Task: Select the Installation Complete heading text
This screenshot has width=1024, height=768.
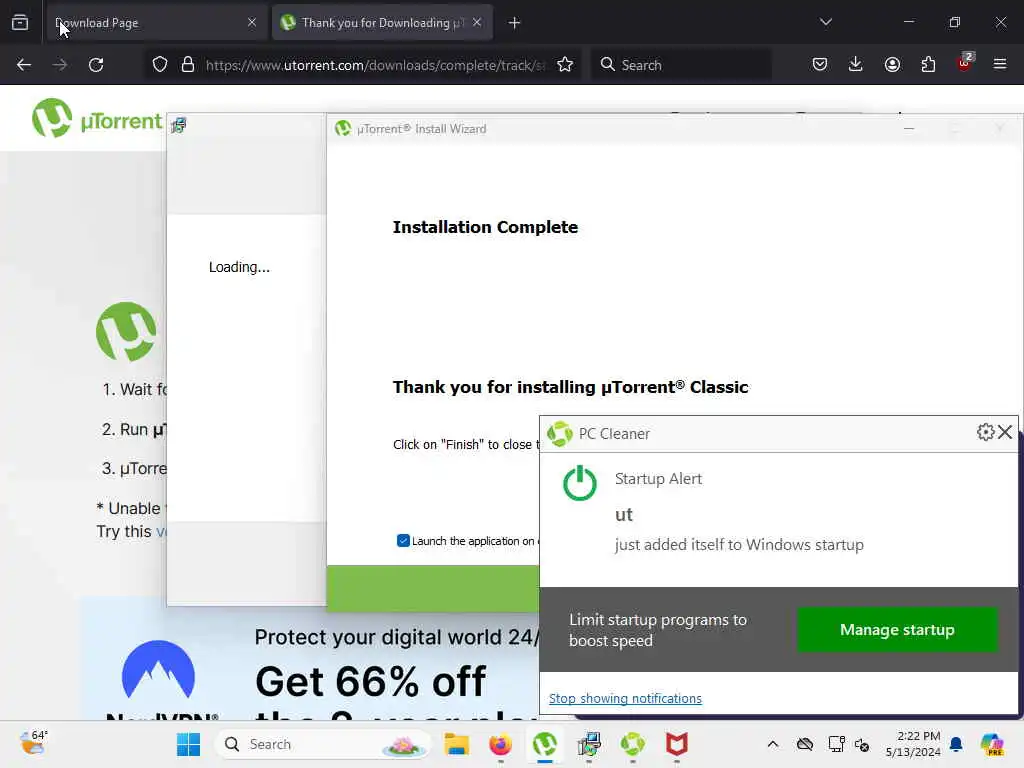Action: (485, 227)
